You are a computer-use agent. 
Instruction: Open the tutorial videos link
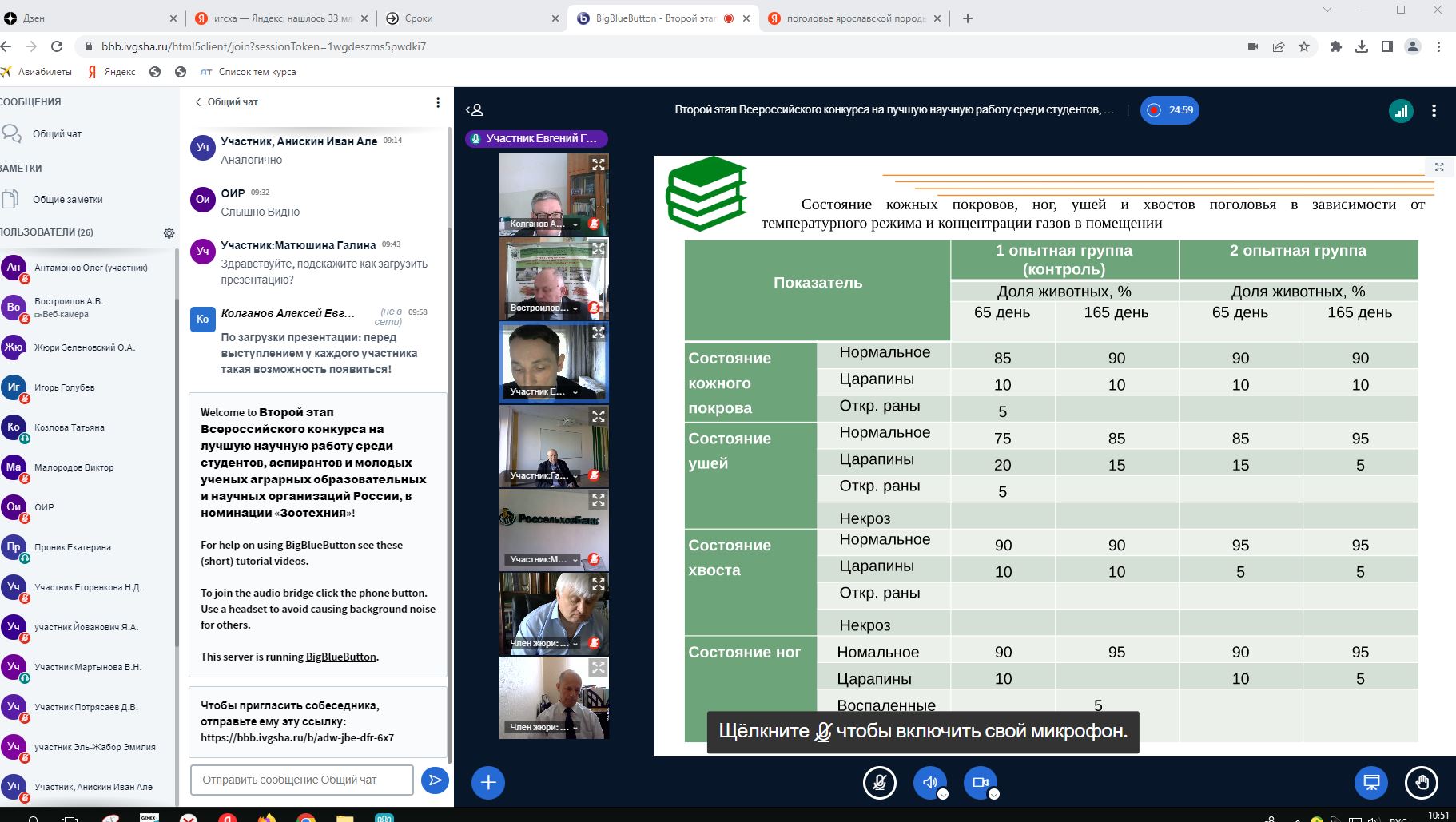pyautogui.click(x=269, y=561)
